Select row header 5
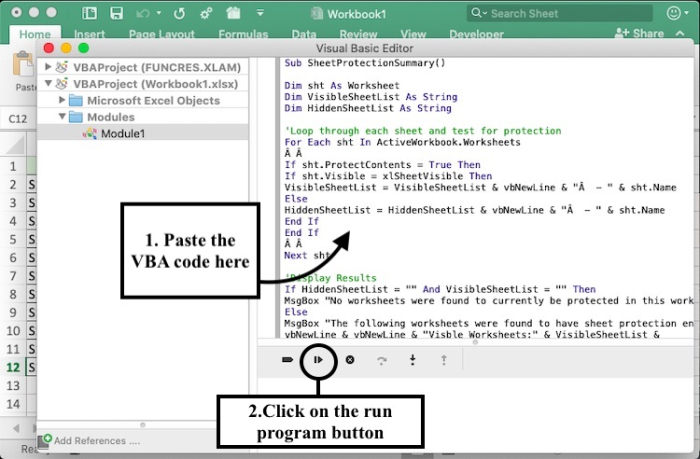This screenshot has width=700, height=459. pos(13,239)
